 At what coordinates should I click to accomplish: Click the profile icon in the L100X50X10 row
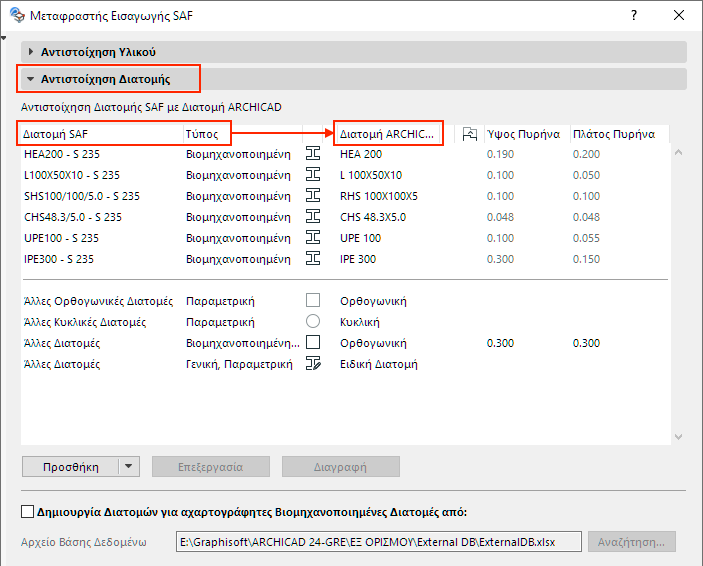(313, 174)
